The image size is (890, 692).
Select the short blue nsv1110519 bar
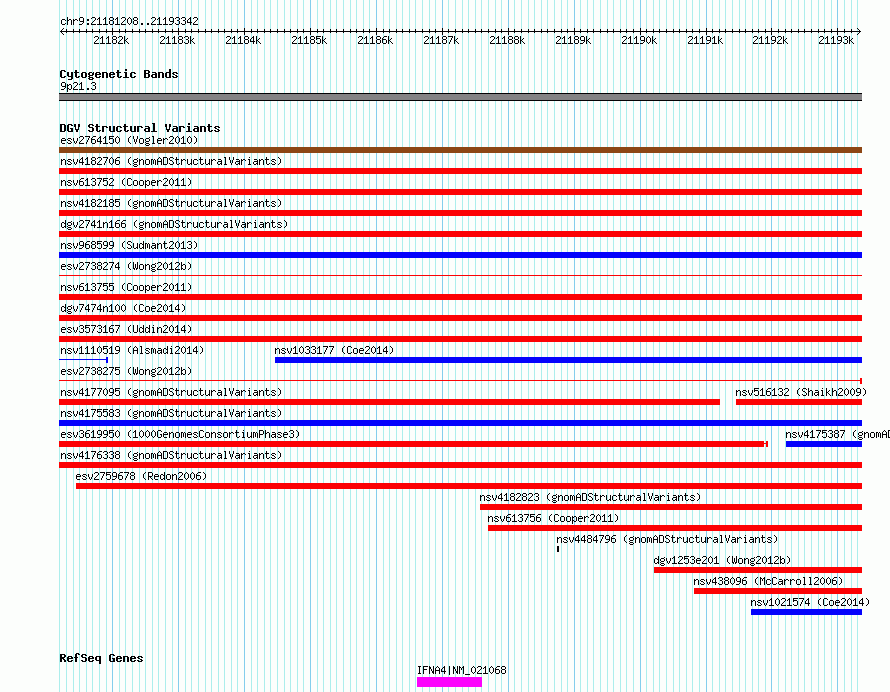[x=83, y=360]
